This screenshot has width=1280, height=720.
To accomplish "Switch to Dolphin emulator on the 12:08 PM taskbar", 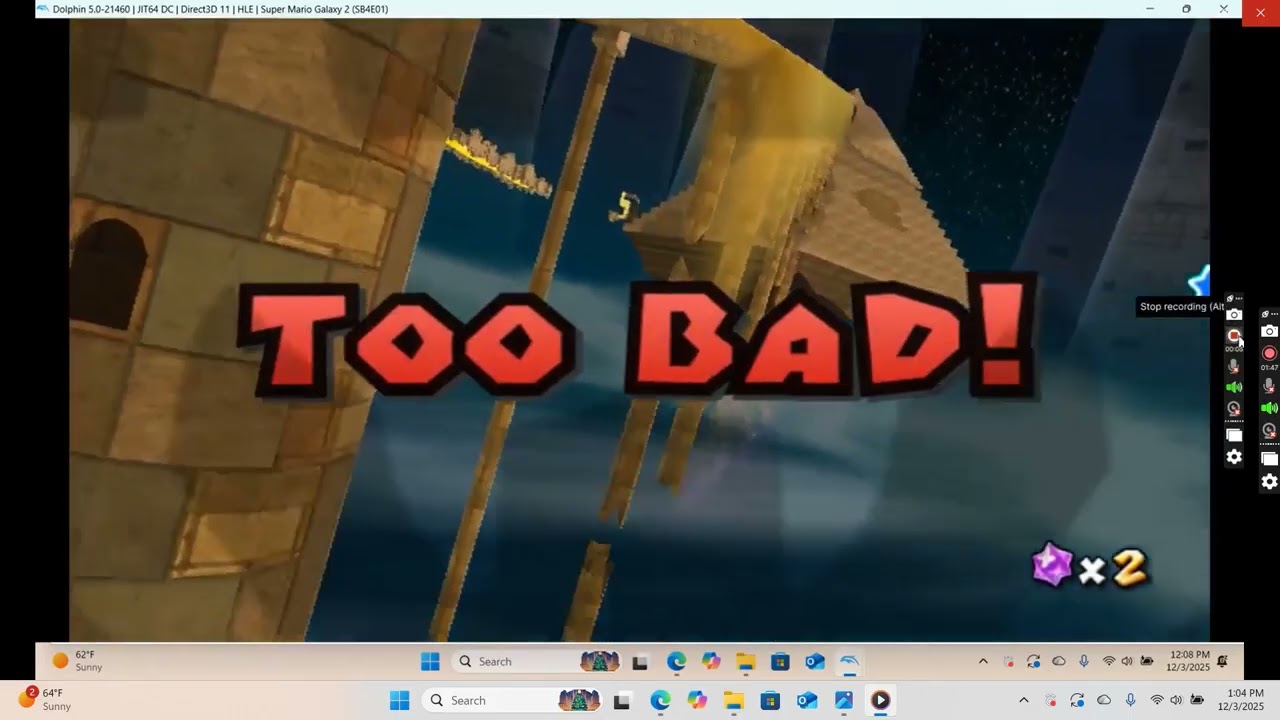I will pyautogui.click(x=849, y=662).
